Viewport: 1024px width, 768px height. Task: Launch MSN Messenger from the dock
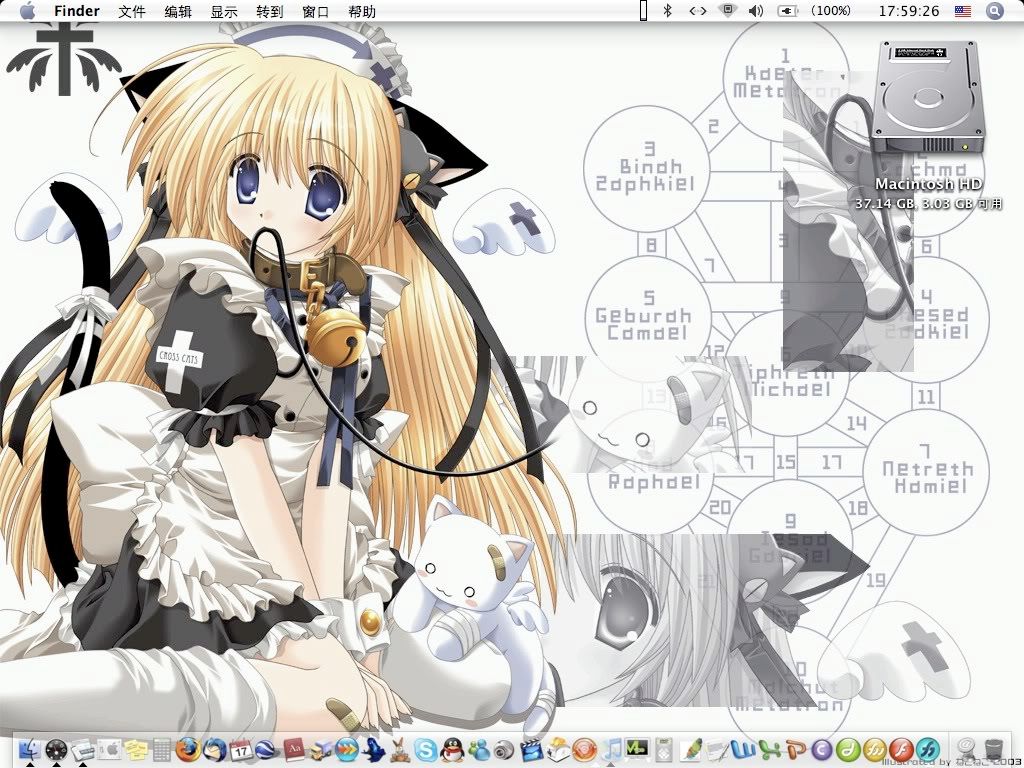coord(478,749)
